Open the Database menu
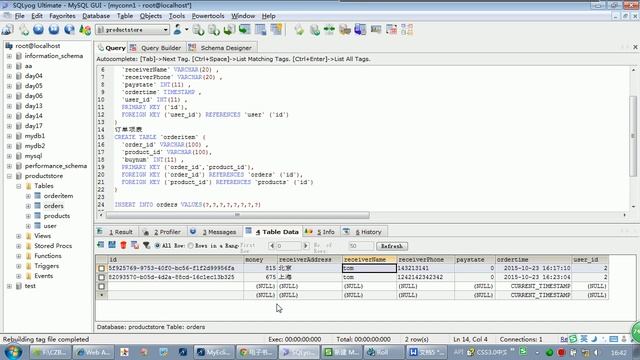This screenshot has width=640, height=360. click(x=96, y=16)
